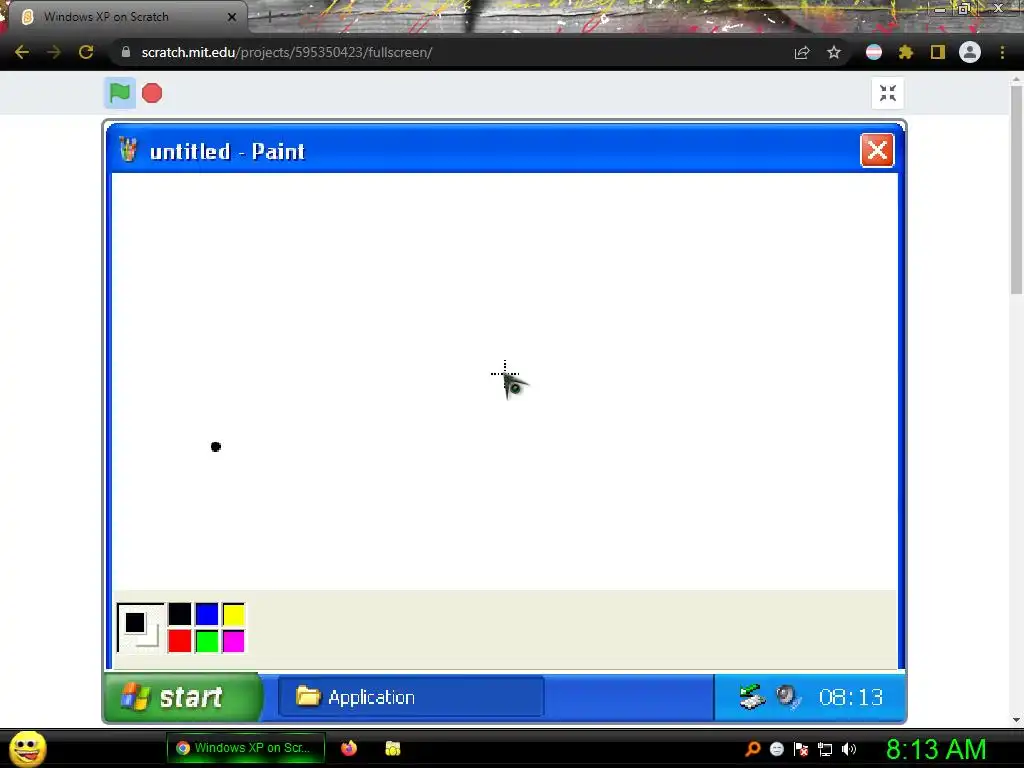Click the Paint brush cup icon in title bar
The height and width of the screenshot is (768, 1024).
129,150
